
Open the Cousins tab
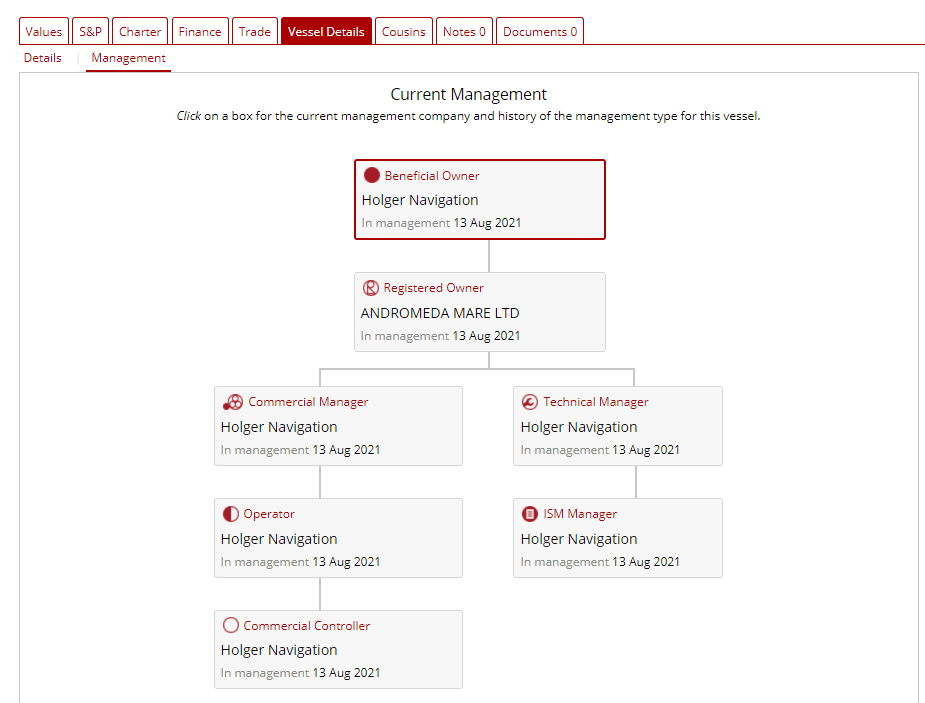pyautogui.click(x=404, y=31)
